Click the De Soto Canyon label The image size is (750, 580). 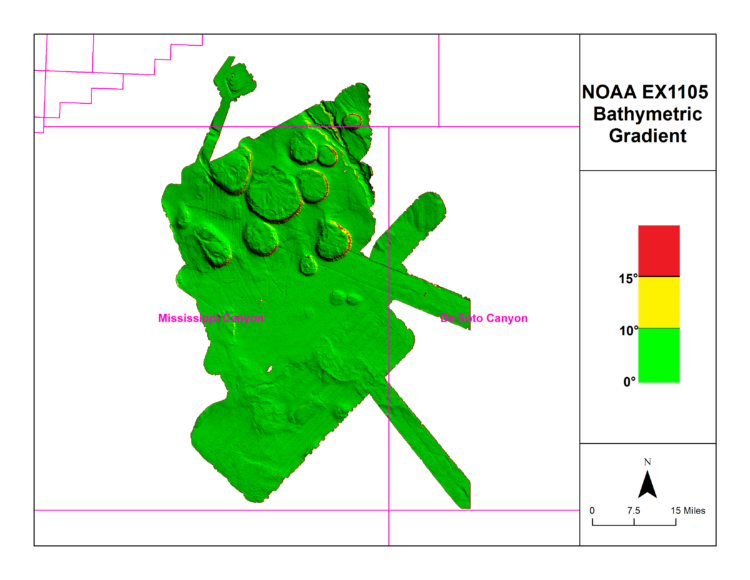coord(484,318)
